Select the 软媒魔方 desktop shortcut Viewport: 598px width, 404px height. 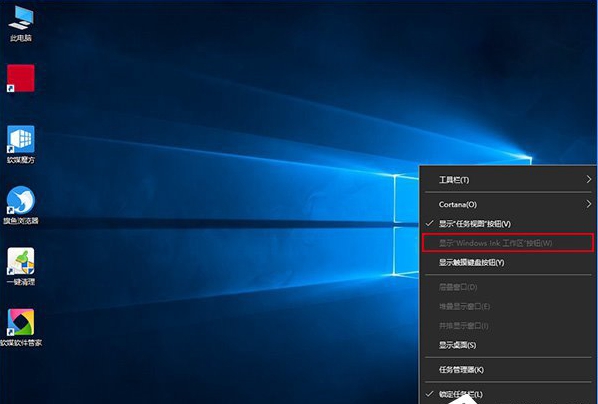tap(21, 145)
